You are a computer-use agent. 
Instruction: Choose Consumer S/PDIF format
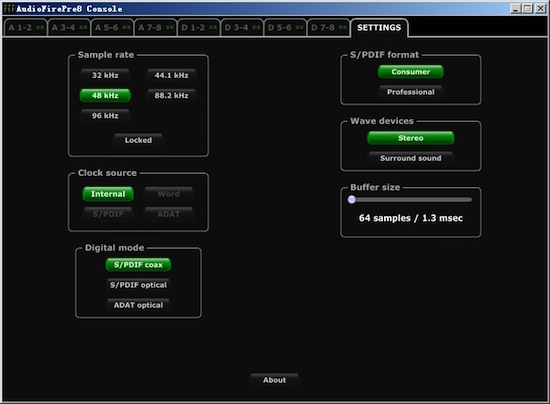click(411, 72)
